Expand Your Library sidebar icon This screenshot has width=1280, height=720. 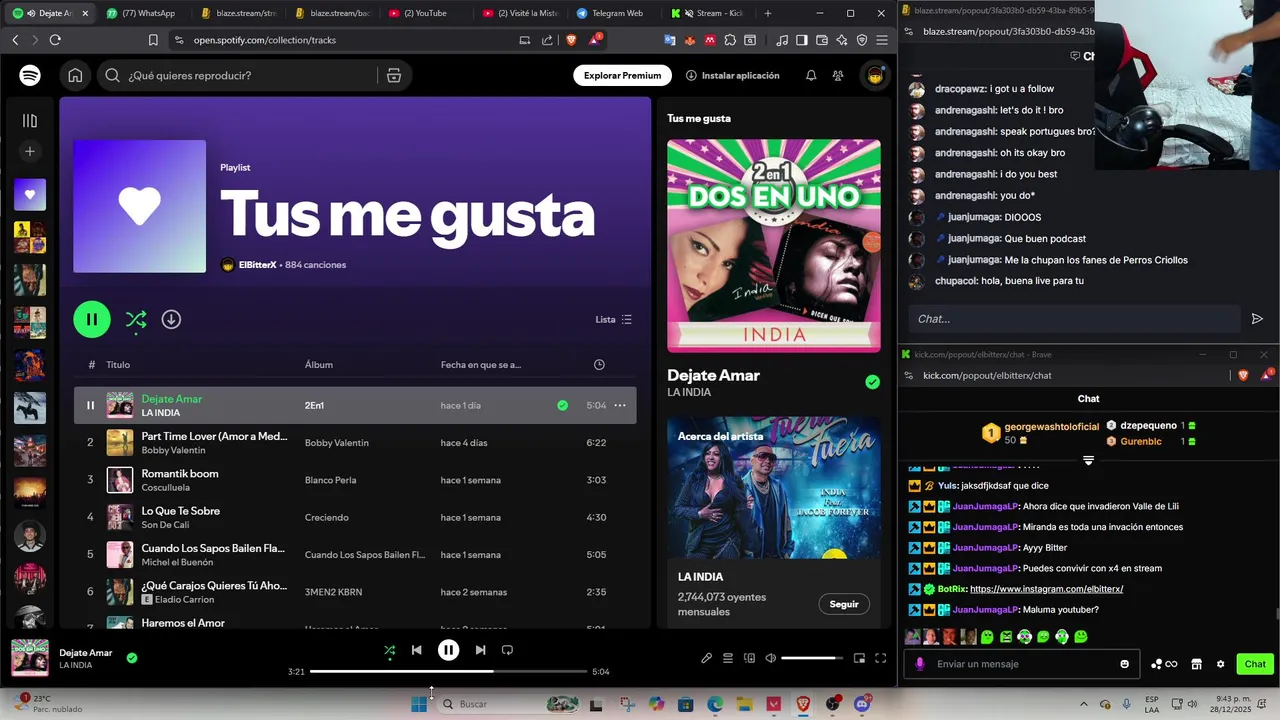tap(30, 121)
